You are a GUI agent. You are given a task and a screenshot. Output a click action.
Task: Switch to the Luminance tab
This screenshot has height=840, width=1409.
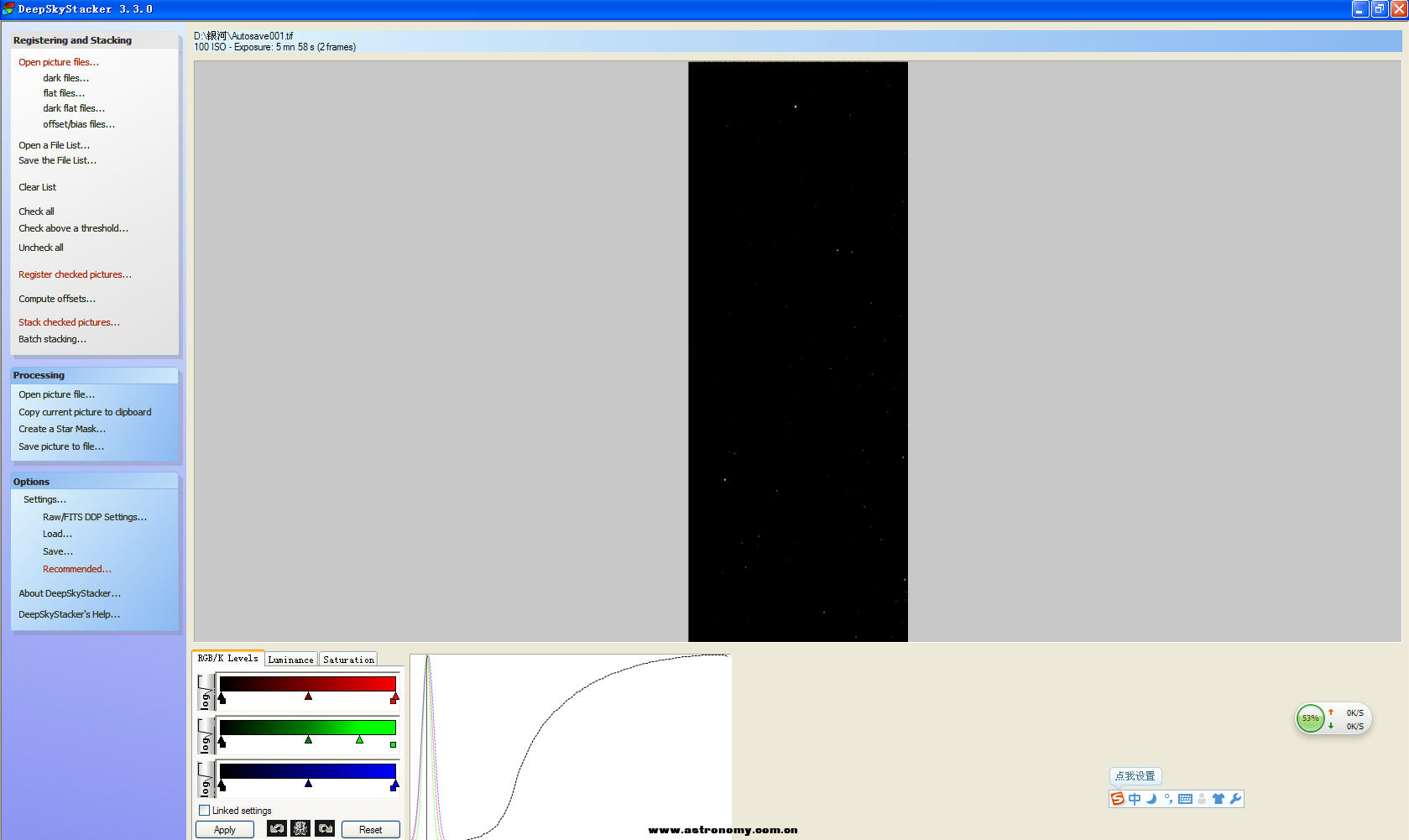click(x=290, y=660)
